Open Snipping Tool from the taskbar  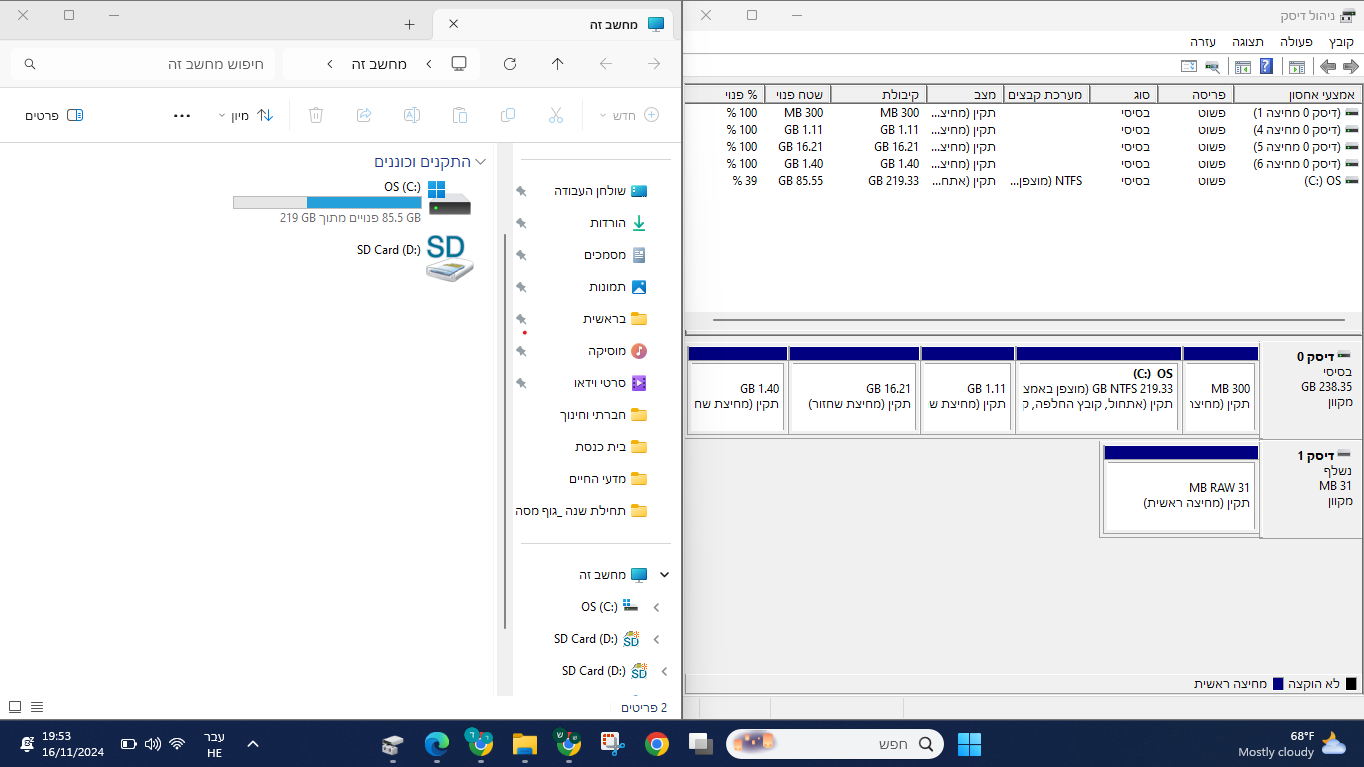(612, 744)
